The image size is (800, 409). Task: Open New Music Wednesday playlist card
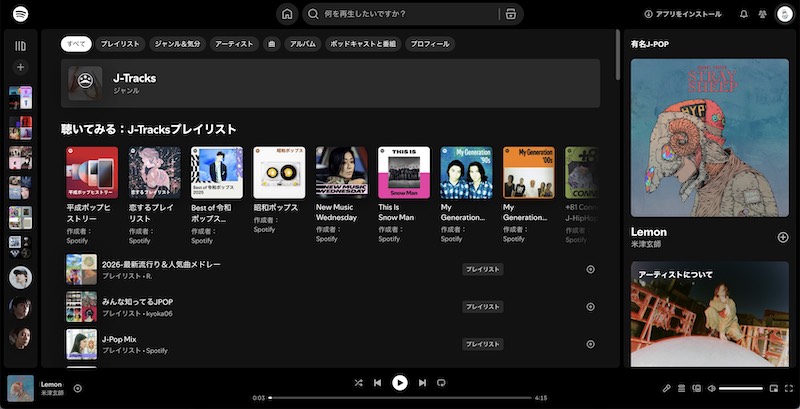(341, 196)
